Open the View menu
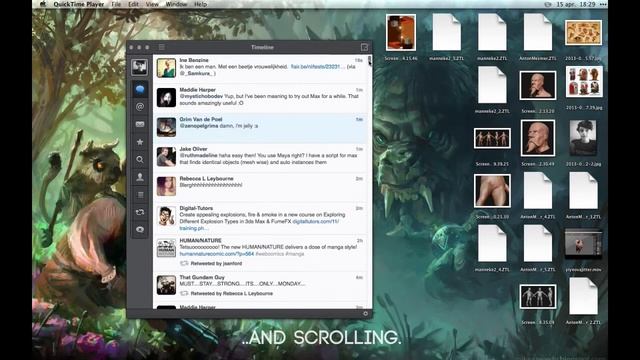Screen dimensions: 640x360 tap(152, 4)
